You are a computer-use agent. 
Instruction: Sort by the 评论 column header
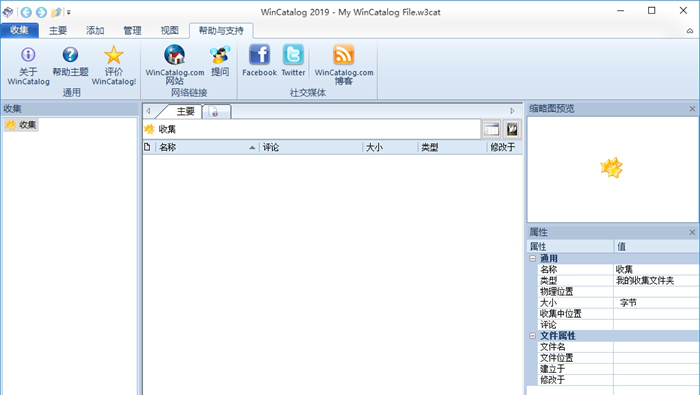tap(311, 147)
